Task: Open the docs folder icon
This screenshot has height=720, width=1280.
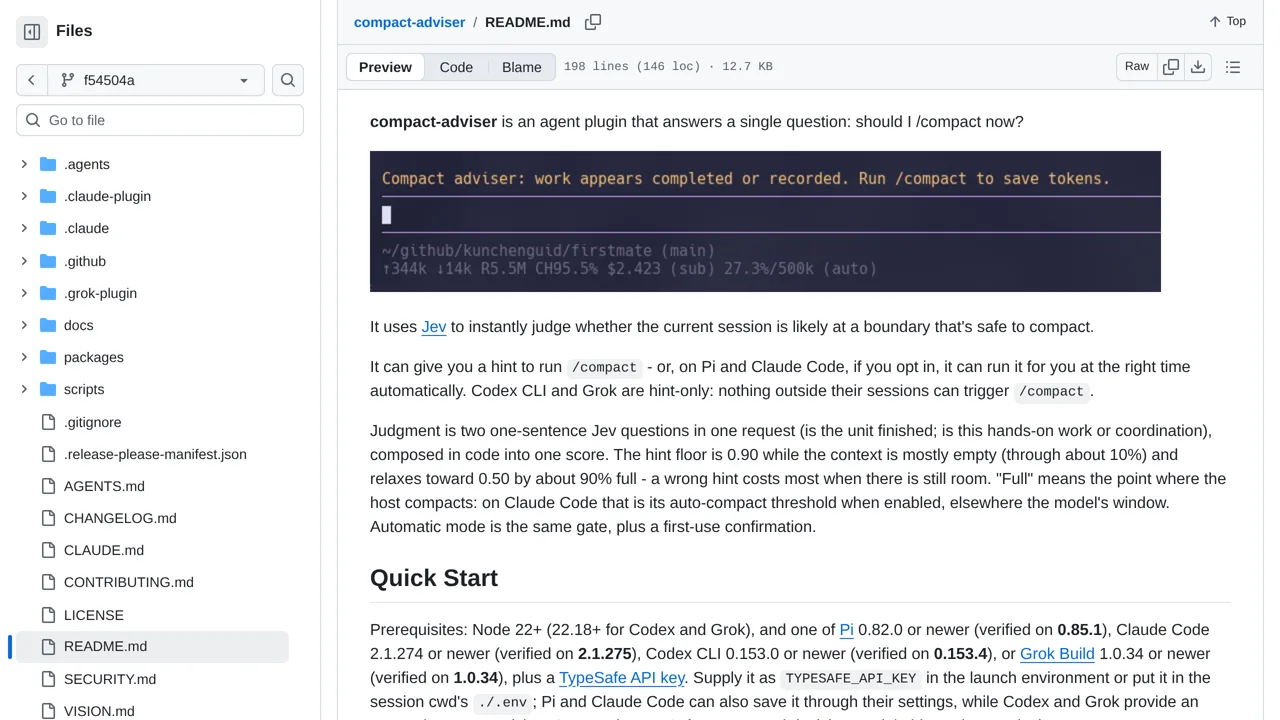Action: tap(48, 325)
